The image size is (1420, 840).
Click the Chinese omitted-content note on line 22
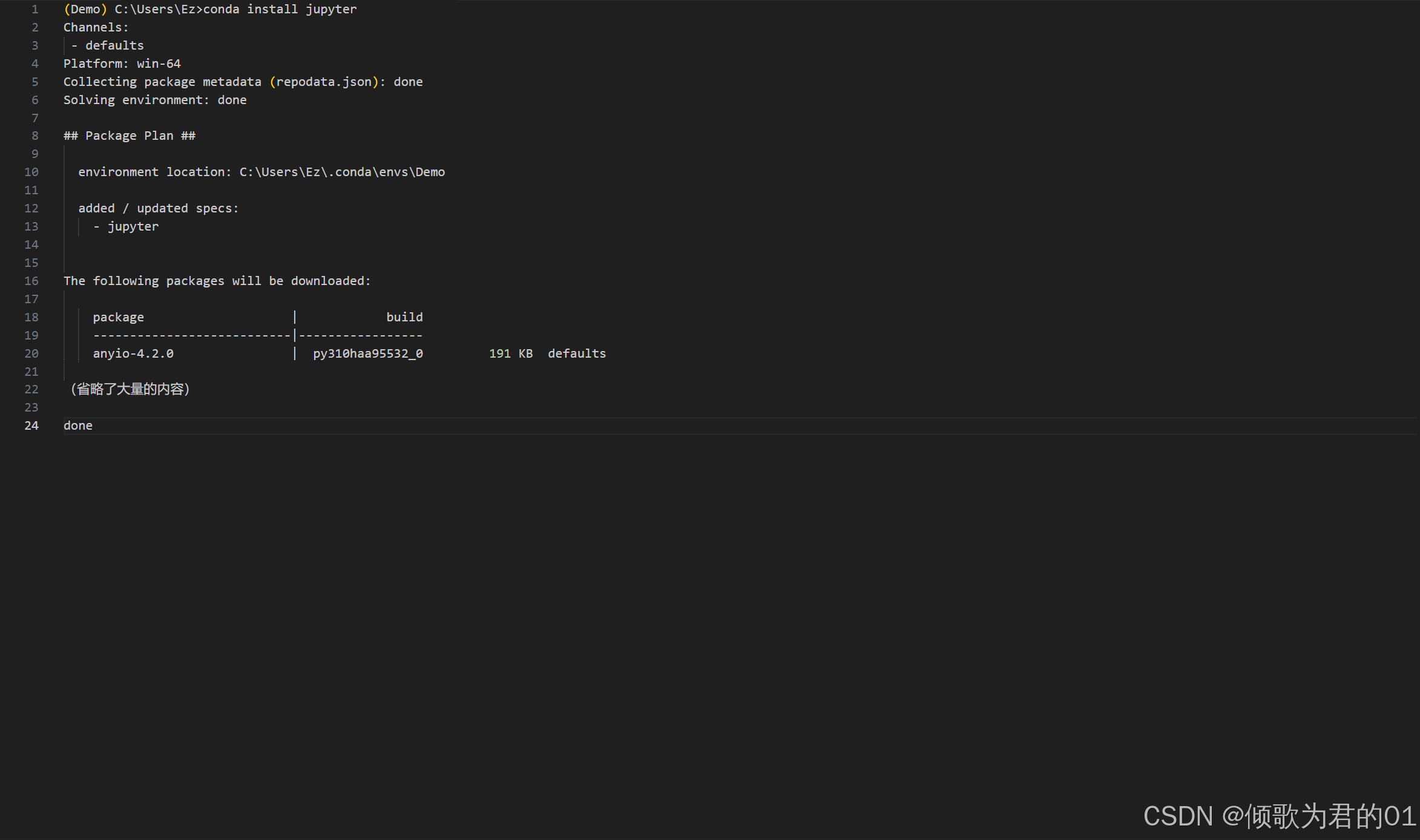130,389
